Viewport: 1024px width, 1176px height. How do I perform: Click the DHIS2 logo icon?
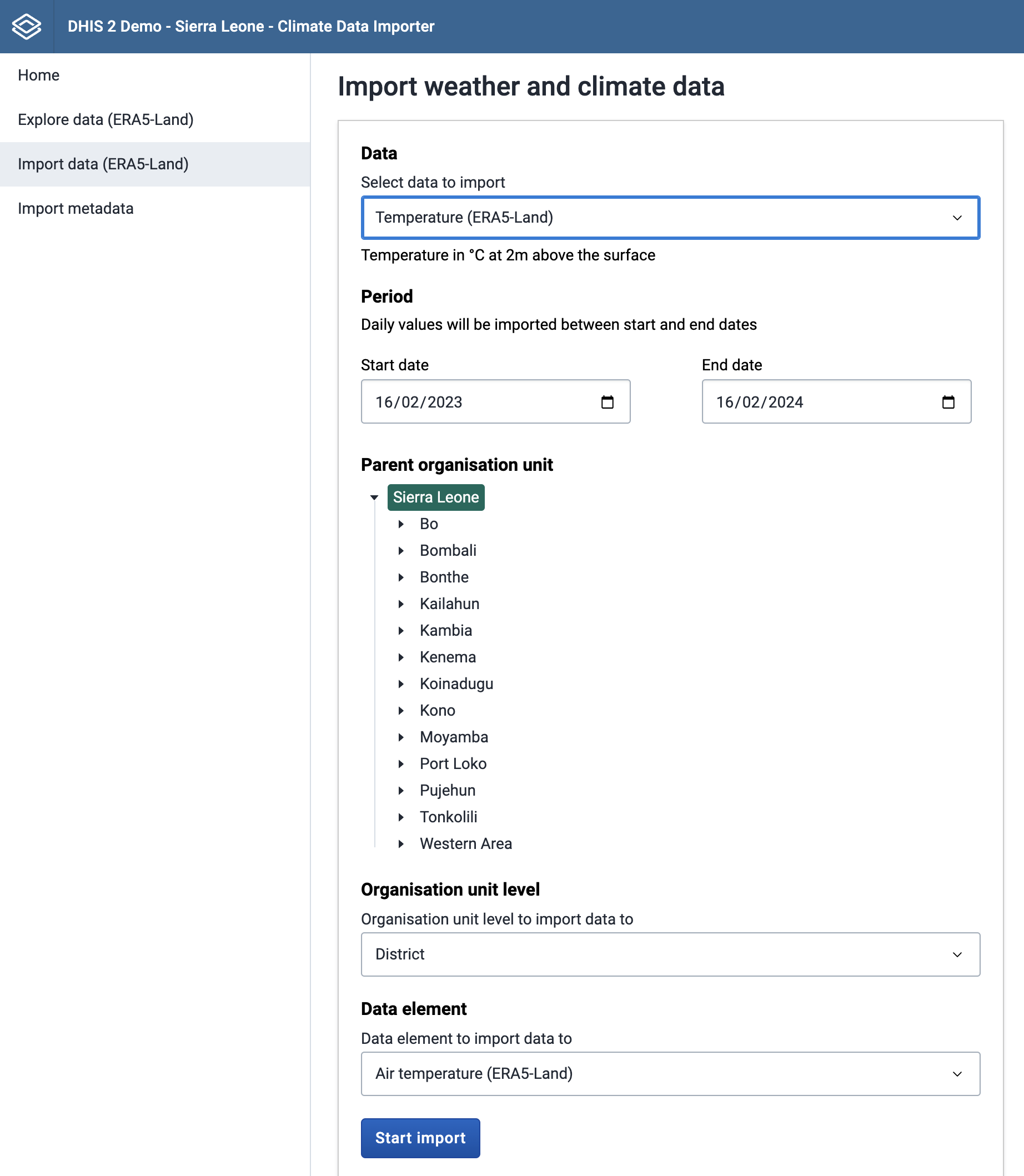coord(26,26)
